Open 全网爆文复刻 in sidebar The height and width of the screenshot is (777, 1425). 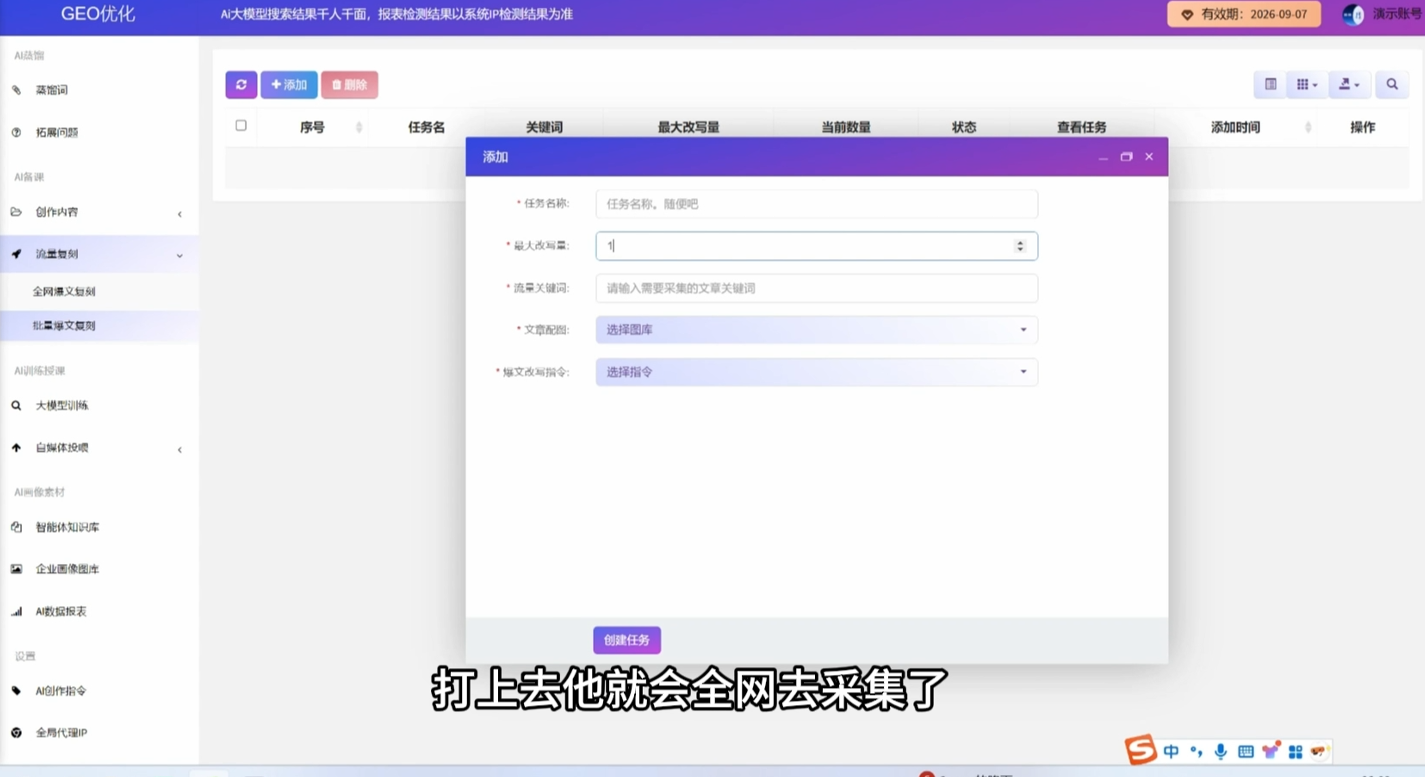(64, 292)
